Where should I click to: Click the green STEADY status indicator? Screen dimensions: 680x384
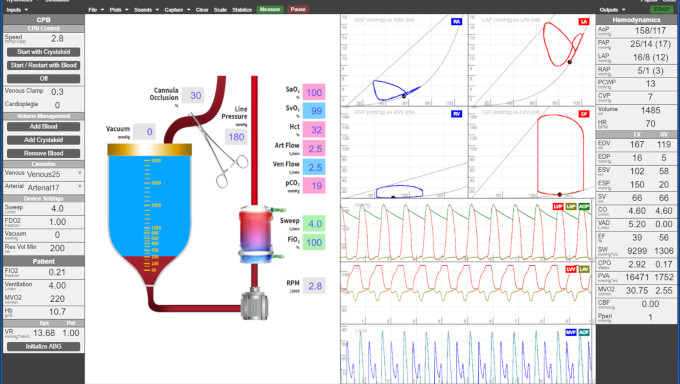661,9
